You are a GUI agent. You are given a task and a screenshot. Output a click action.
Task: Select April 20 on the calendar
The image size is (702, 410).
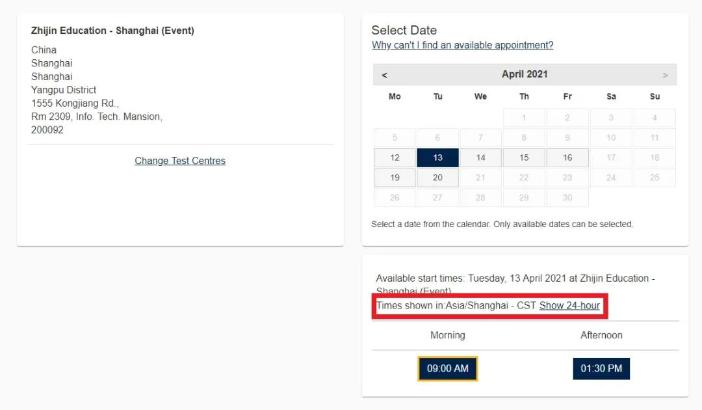click(438, 178)
